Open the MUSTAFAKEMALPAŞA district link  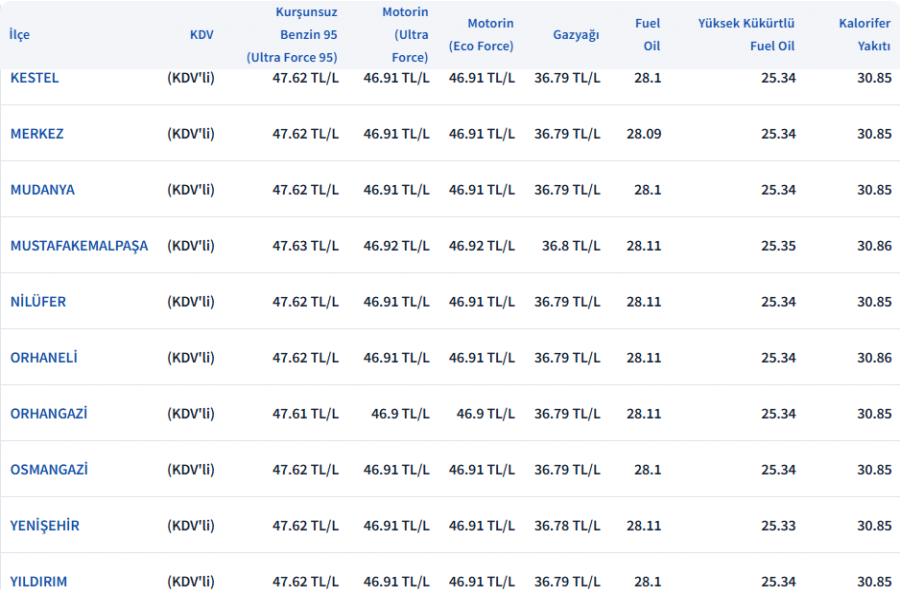point(79,246)
